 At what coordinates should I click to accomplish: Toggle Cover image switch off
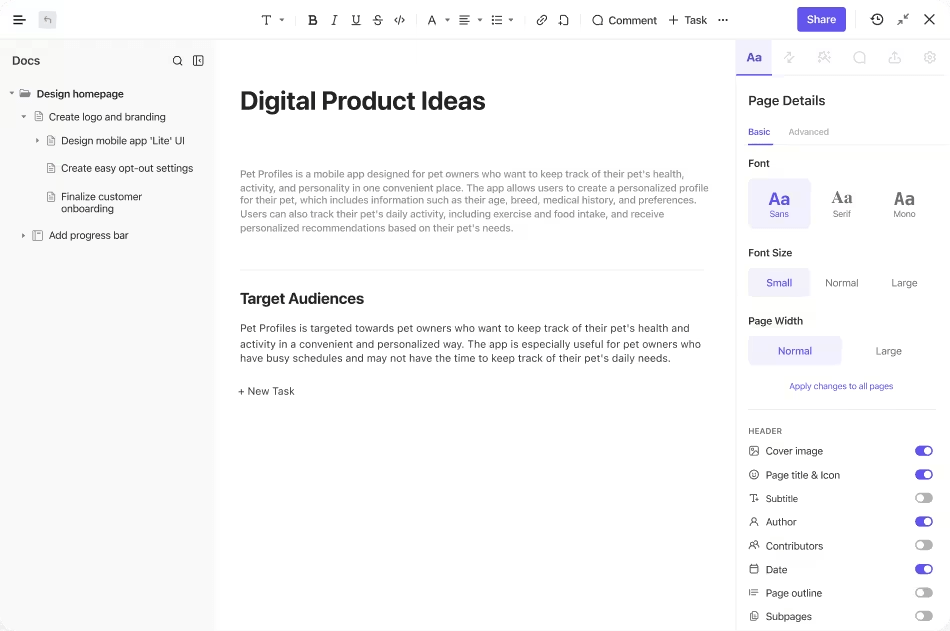923,450
